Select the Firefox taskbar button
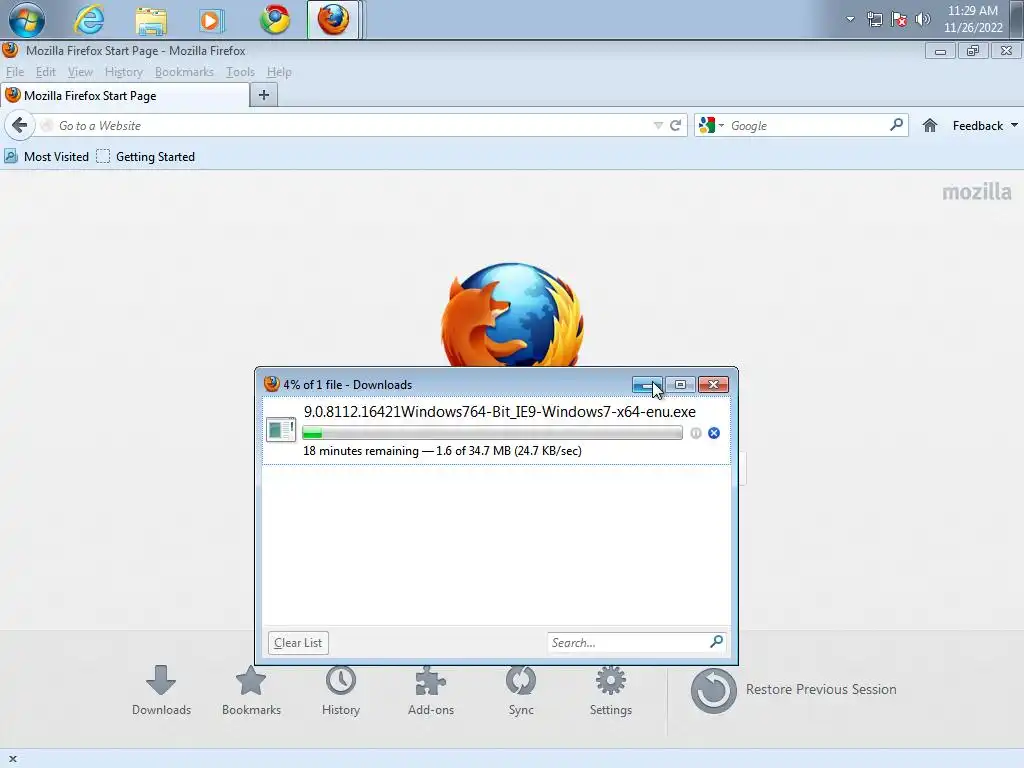The image size is (1024, 768). tap(333, 20)
